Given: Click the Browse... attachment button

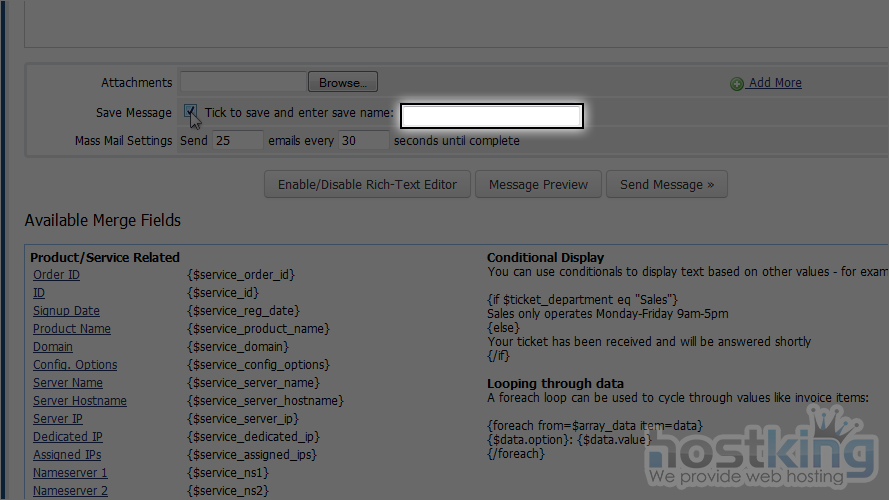Looking at the screenshot, I should 343,83.
